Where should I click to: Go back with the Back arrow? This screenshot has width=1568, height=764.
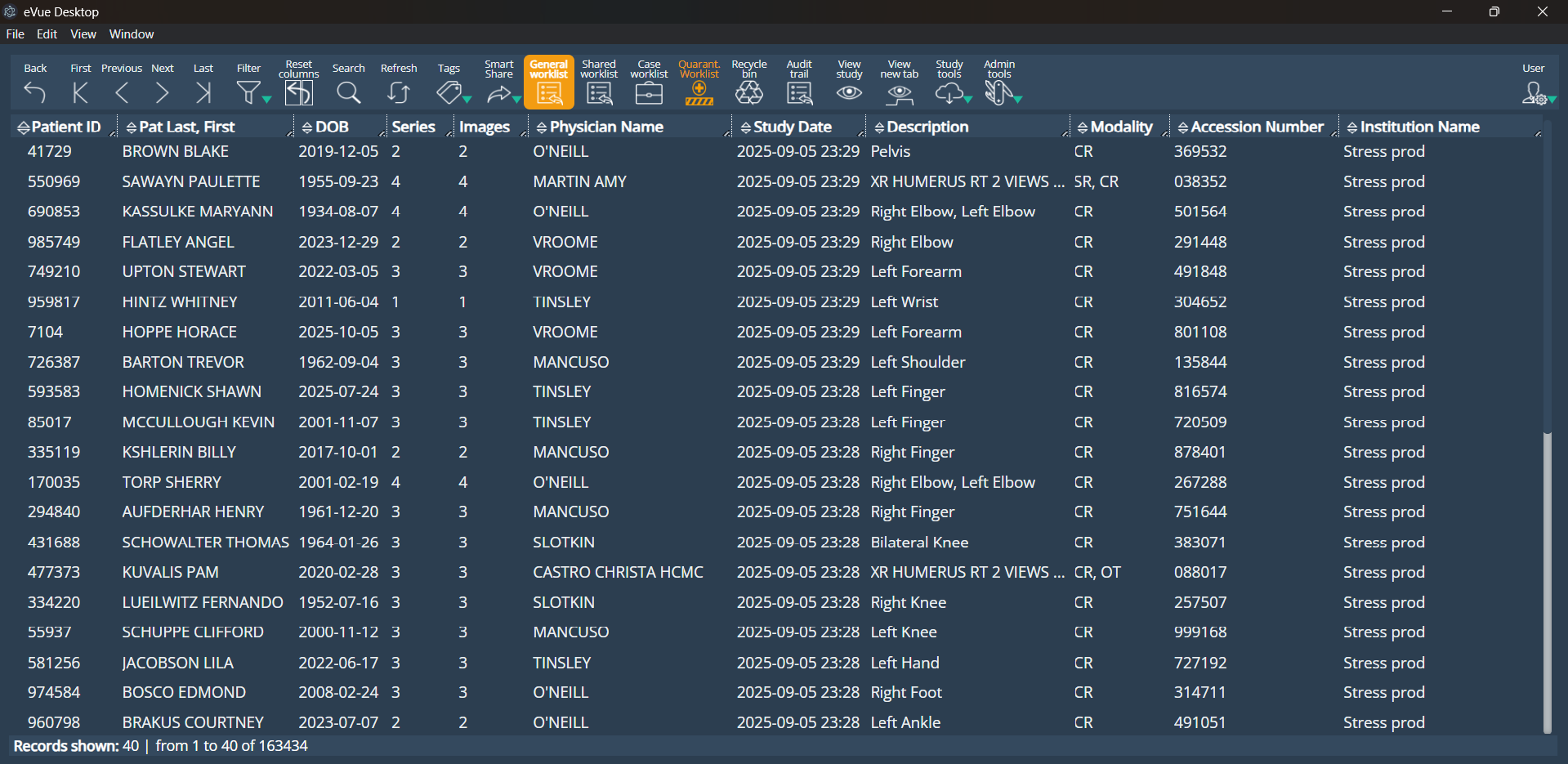35,92
